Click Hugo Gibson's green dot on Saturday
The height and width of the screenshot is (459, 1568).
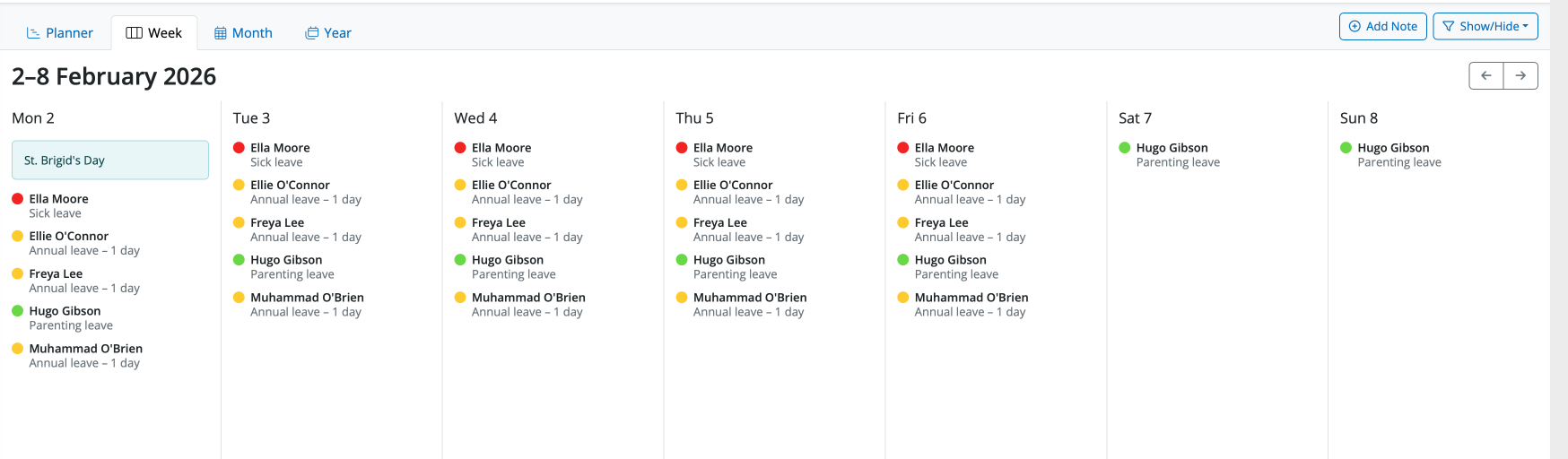[1125, 148]
